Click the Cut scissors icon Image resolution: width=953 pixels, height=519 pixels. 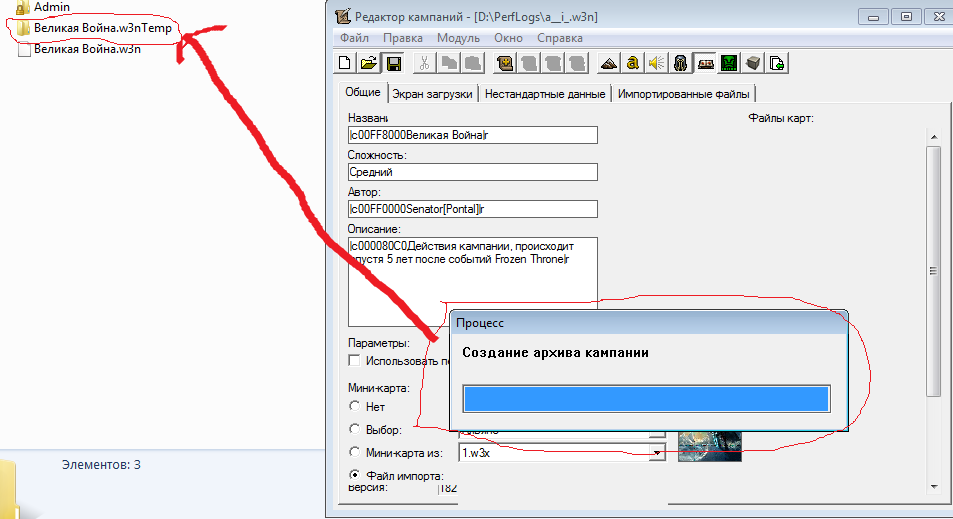(424, 63)
